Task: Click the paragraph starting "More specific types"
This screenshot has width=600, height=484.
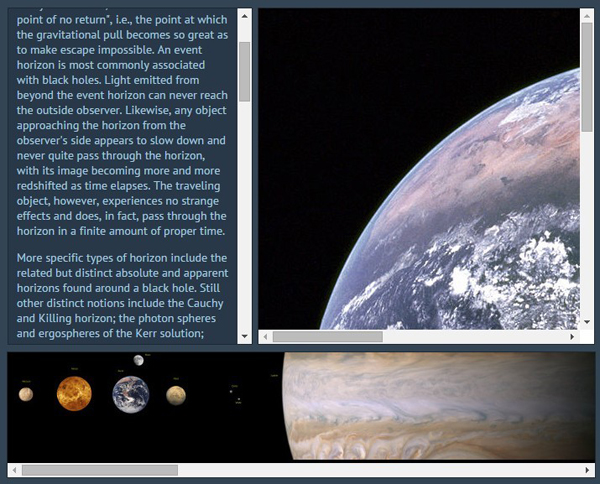Action: point(122,296)
